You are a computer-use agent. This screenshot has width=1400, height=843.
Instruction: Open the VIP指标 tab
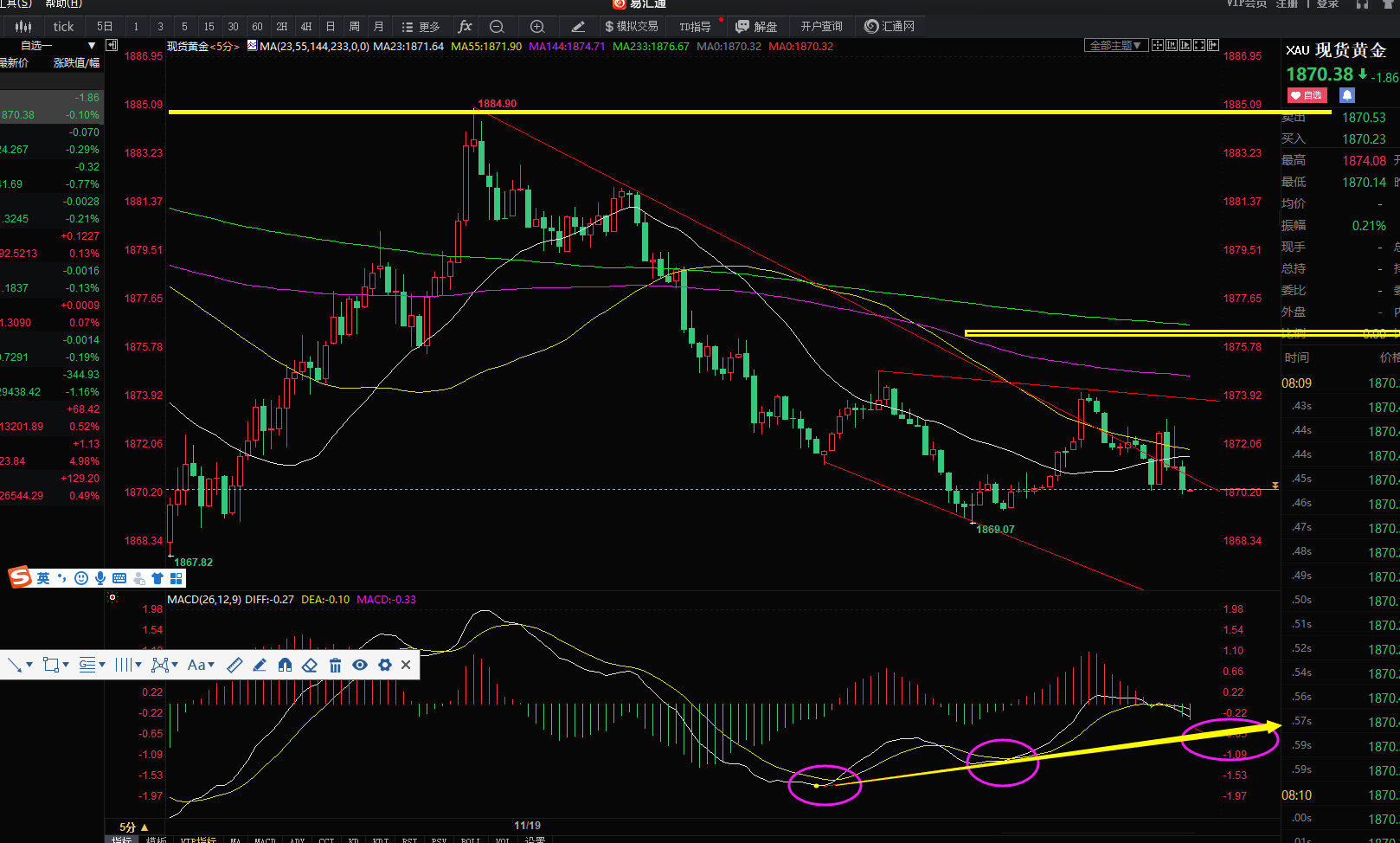tap(198, 840)
